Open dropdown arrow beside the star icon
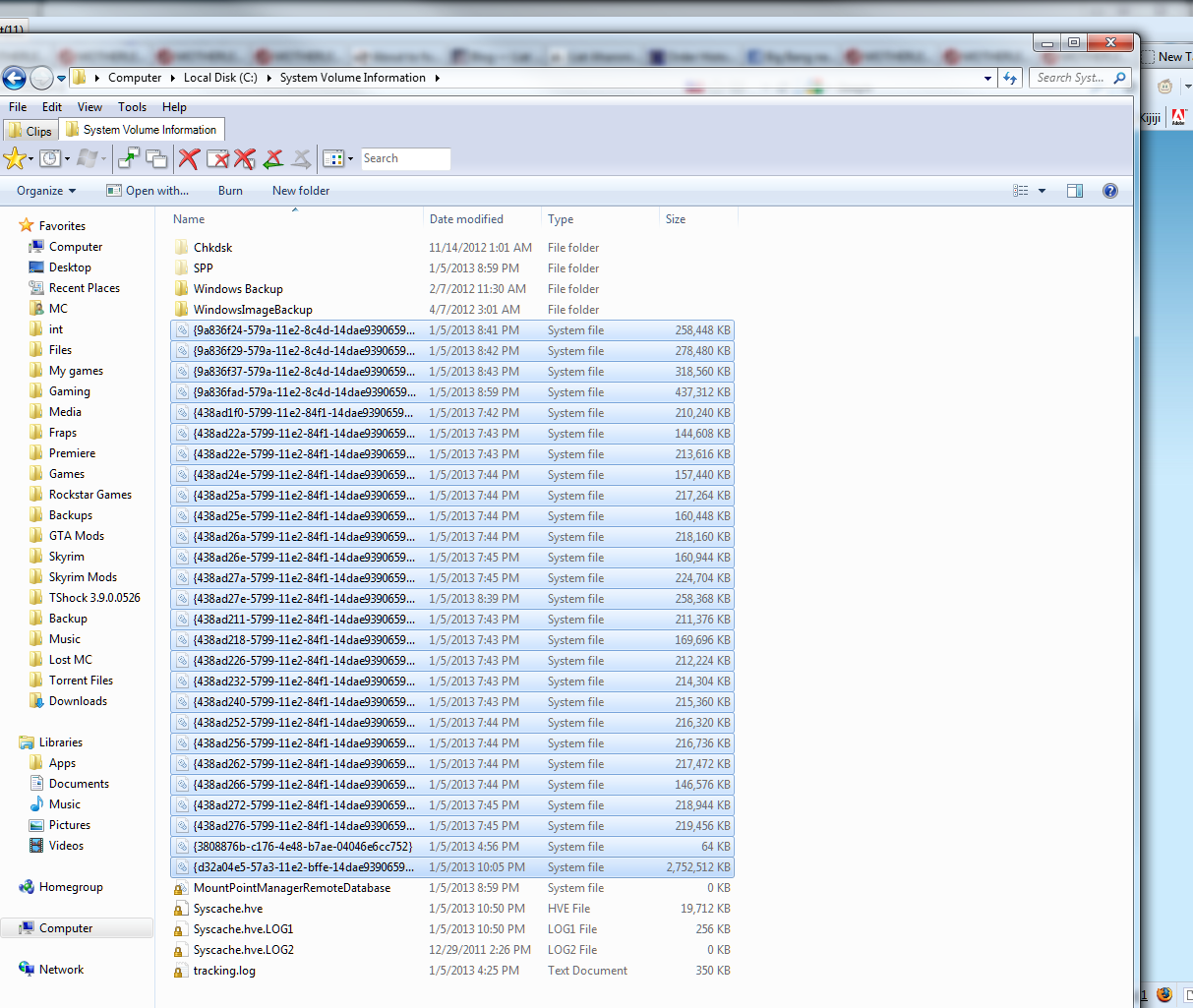The image size is (1193, 1008). click(30, 159)
